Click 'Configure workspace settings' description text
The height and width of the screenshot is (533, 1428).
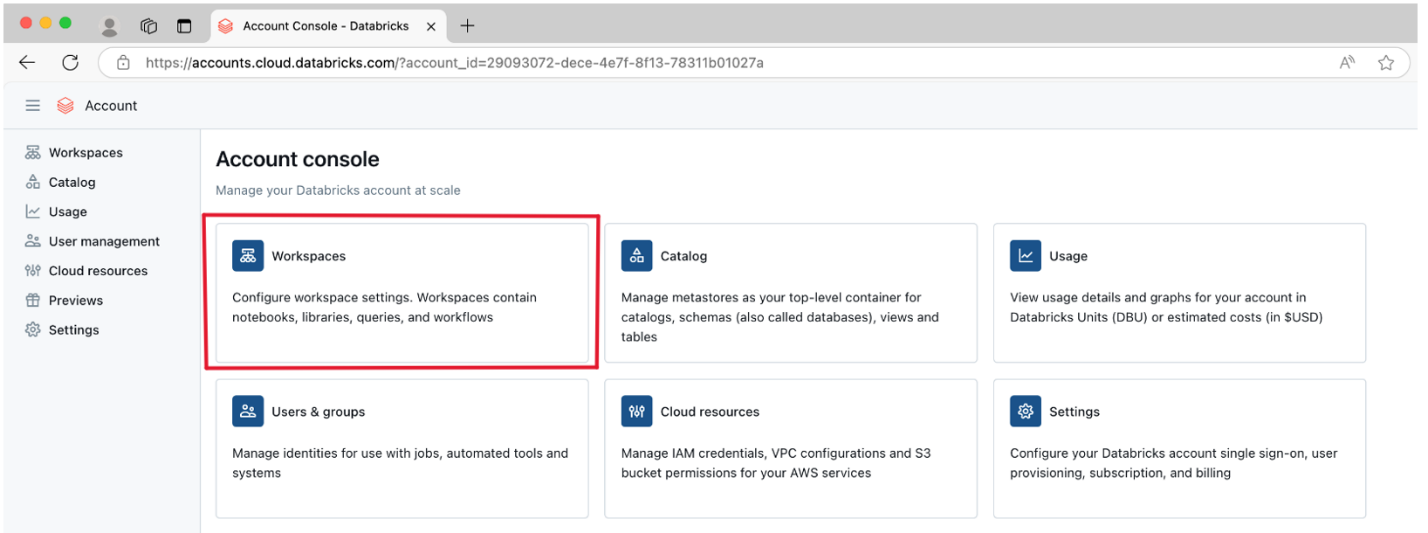click(x=384, y=307)
